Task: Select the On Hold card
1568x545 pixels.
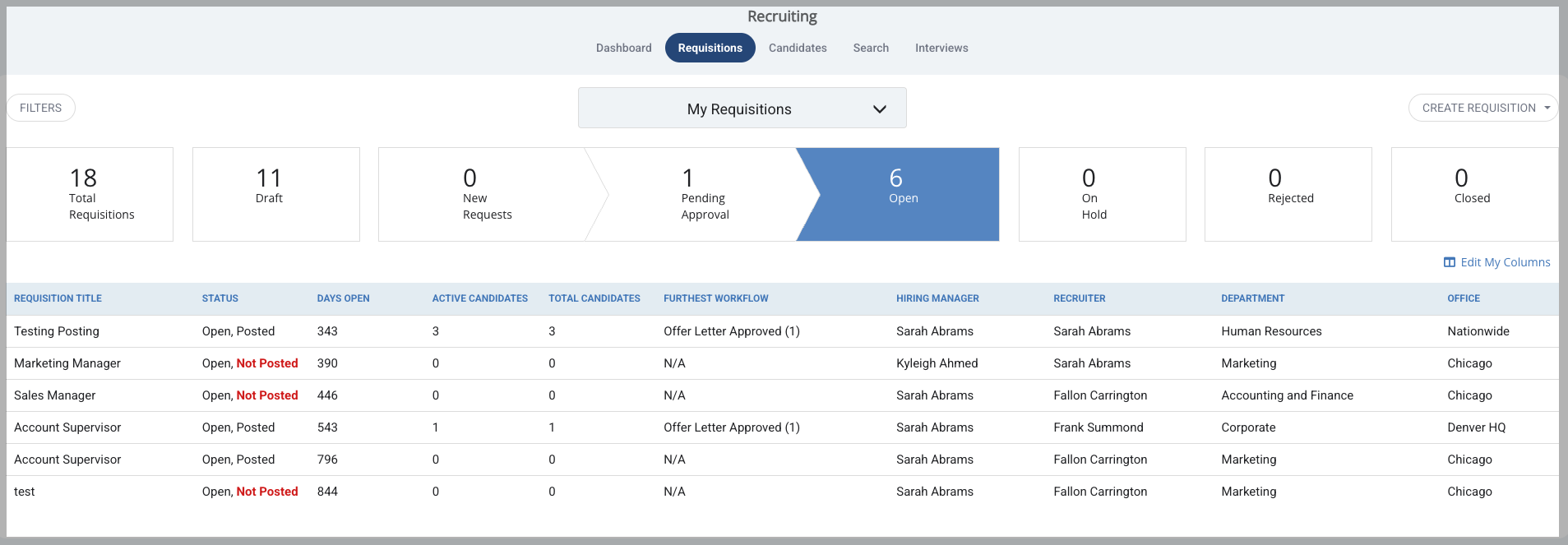Action: point(1103,194)
